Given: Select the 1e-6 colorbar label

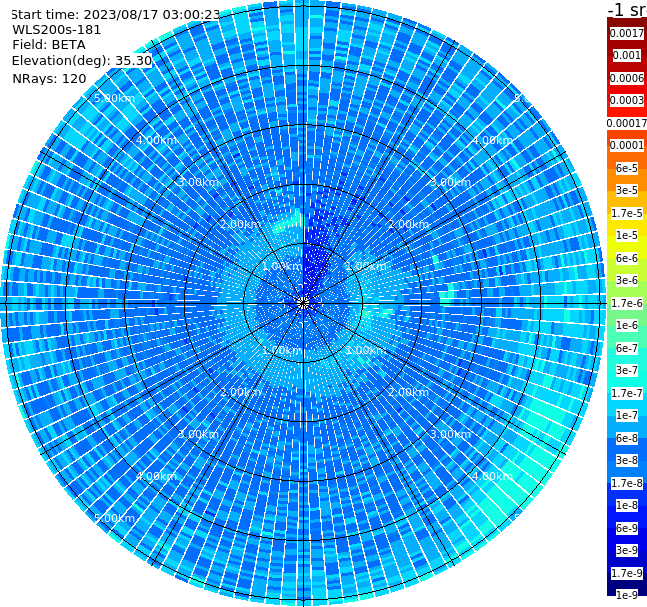Looking at the screenshot, I should pyautogui.click(x=627, y=325).
